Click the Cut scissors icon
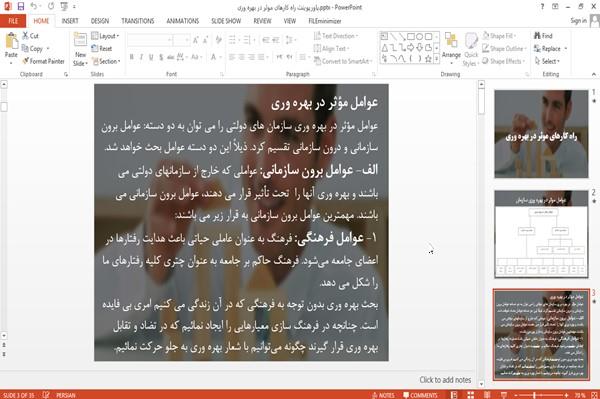The height and width of the screenshot is (399, 600). pyautogui.click(x=26, y=36)
